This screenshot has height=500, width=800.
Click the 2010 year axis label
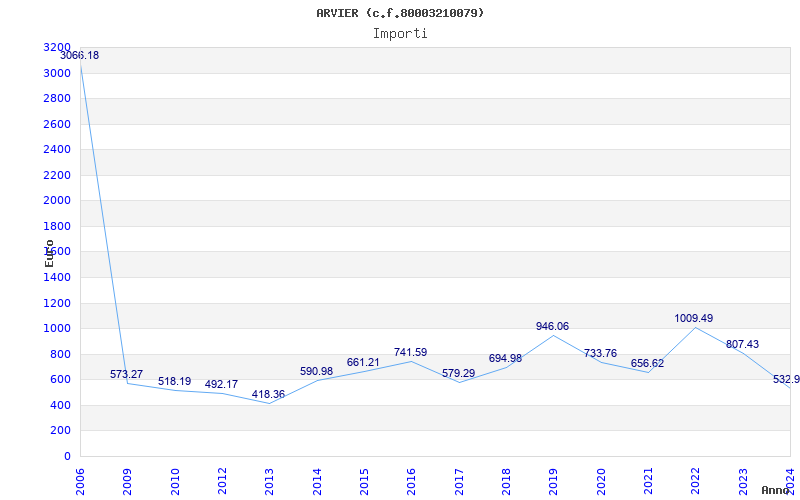(x=174, y=481)
